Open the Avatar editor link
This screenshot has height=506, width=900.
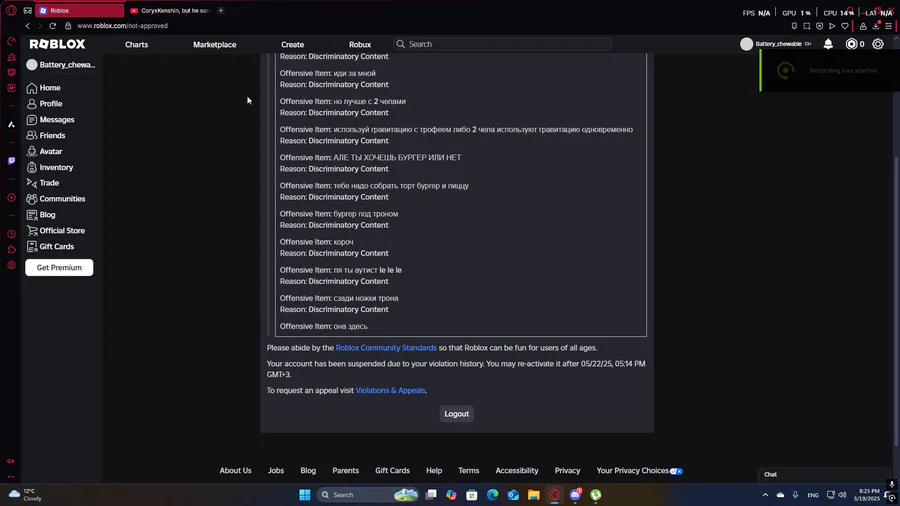tap(44, 151)
